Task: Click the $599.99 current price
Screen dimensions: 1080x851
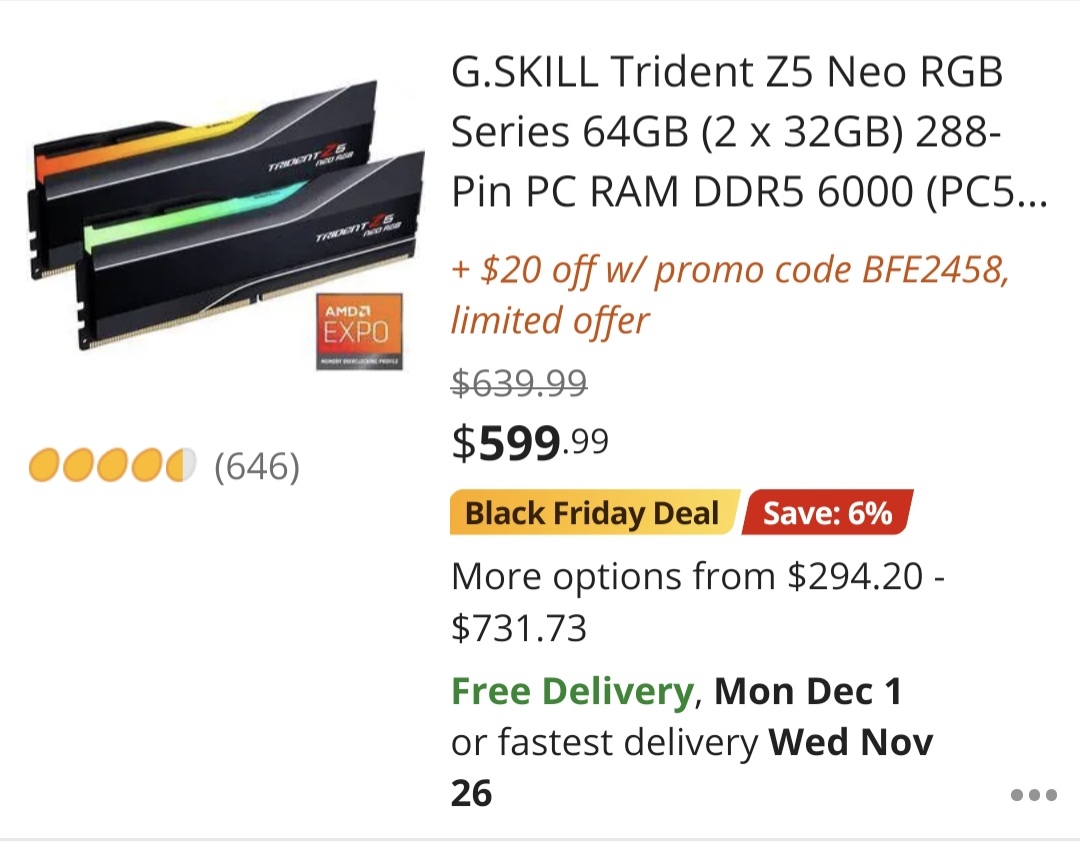Action: (530, 443)
